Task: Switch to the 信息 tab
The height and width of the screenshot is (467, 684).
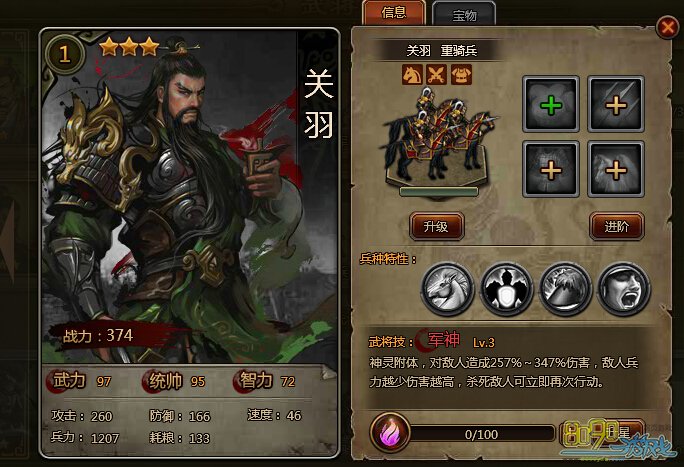Action: tap(394, 13)
